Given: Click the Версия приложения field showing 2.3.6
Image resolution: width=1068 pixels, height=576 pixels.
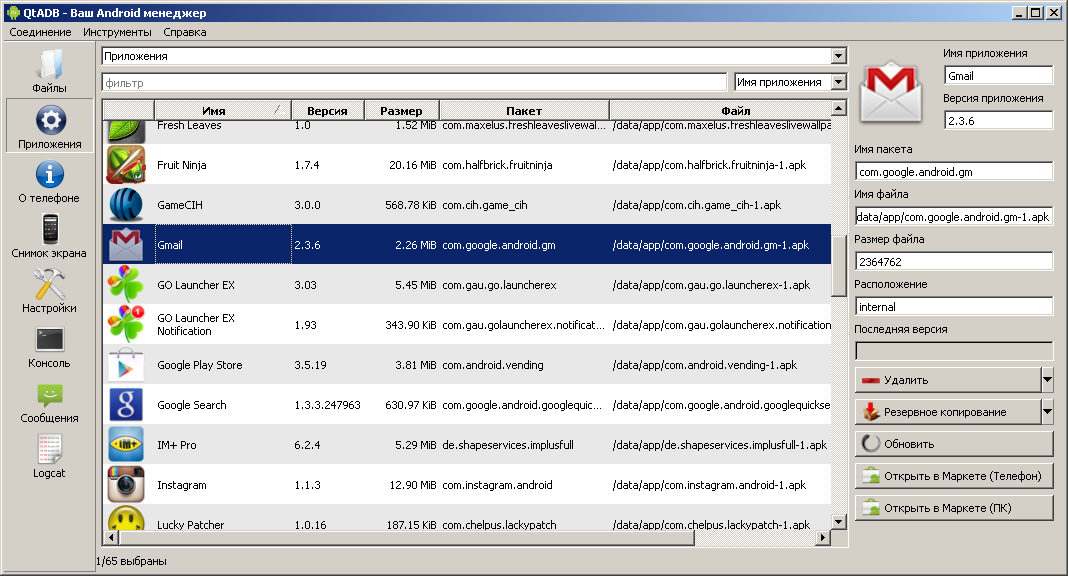Looking at the screenshot, I should [x=999, y=121].
